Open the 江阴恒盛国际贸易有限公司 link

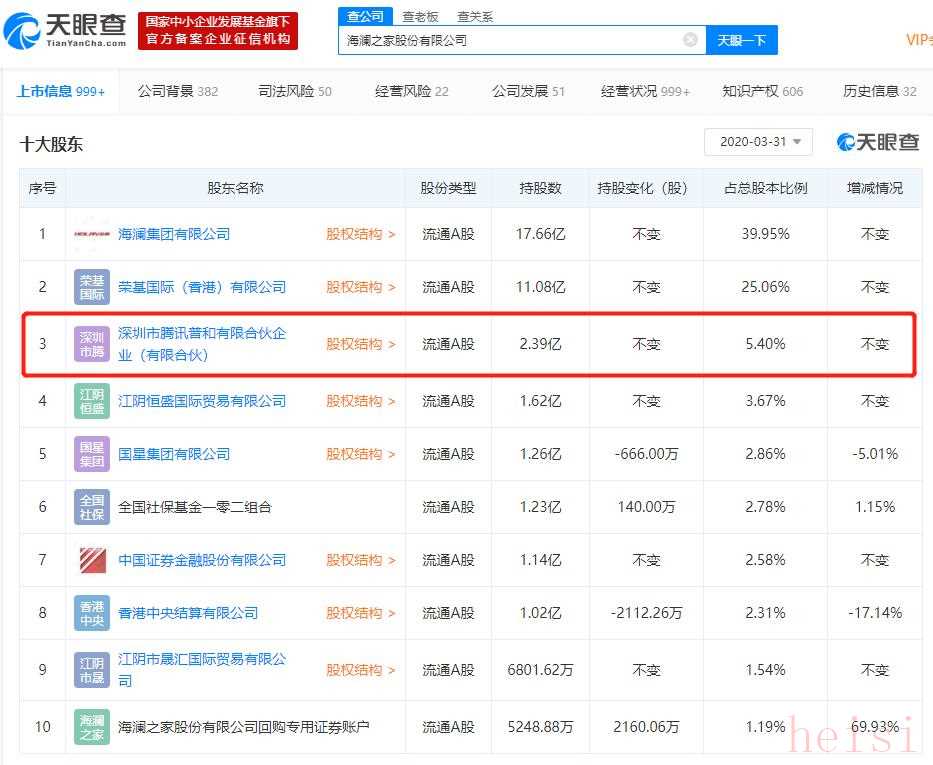(202, 401)
